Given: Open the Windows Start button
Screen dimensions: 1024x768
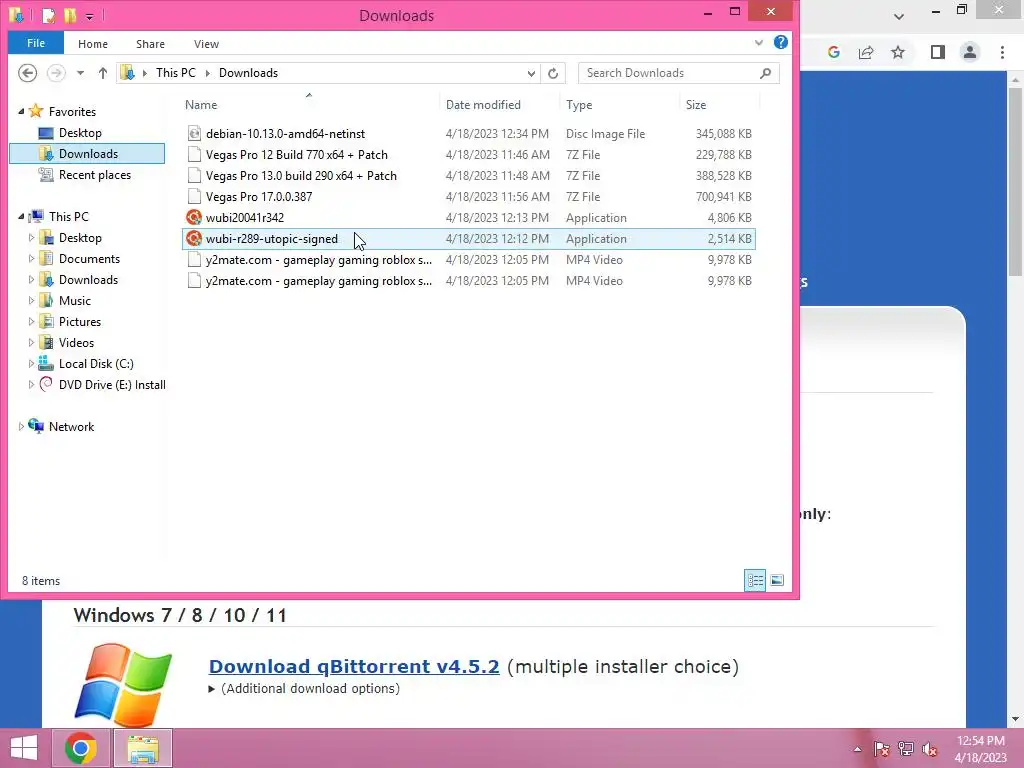Looking at the screenshot, I should click(x=24, y=748).
